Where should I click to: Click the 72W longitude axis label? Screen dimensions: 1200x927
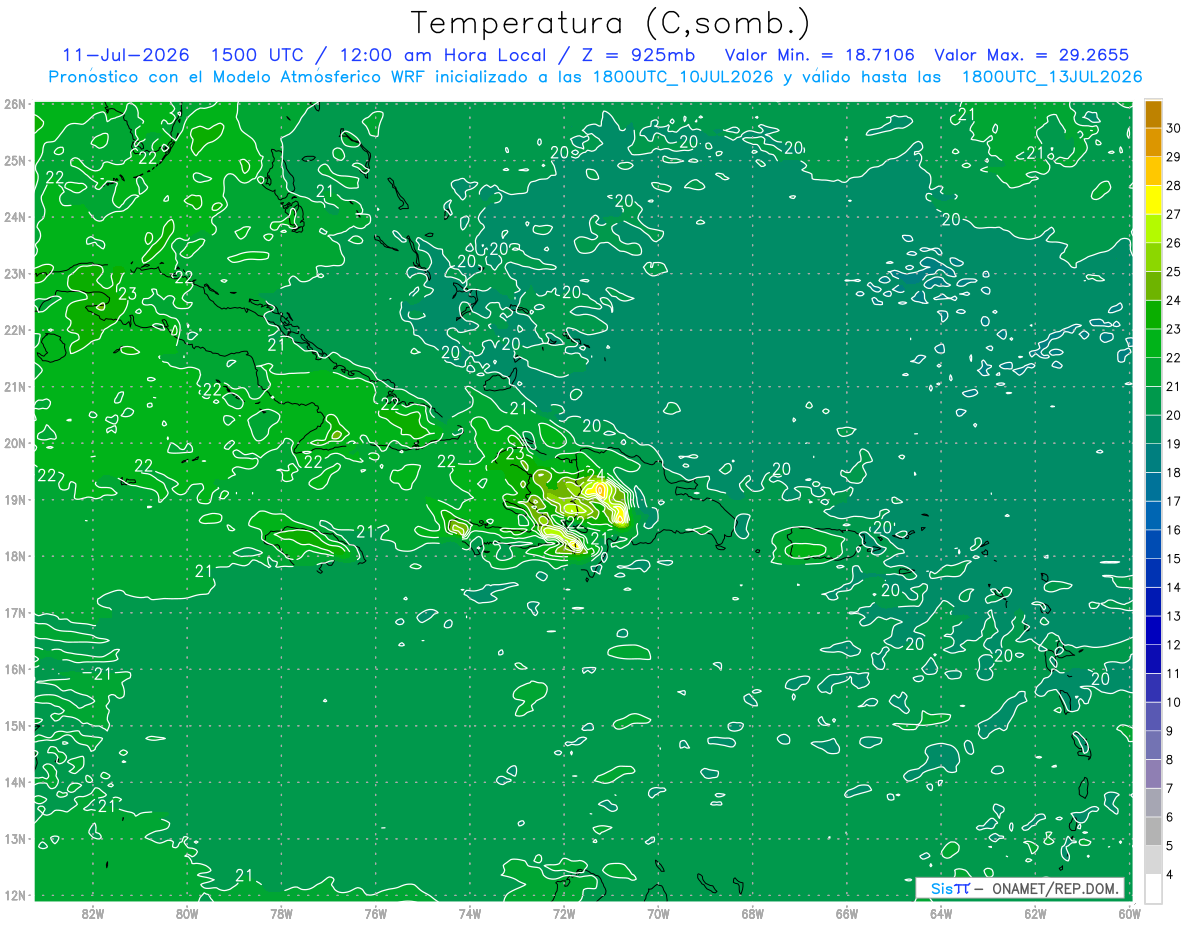click(564, 913)
